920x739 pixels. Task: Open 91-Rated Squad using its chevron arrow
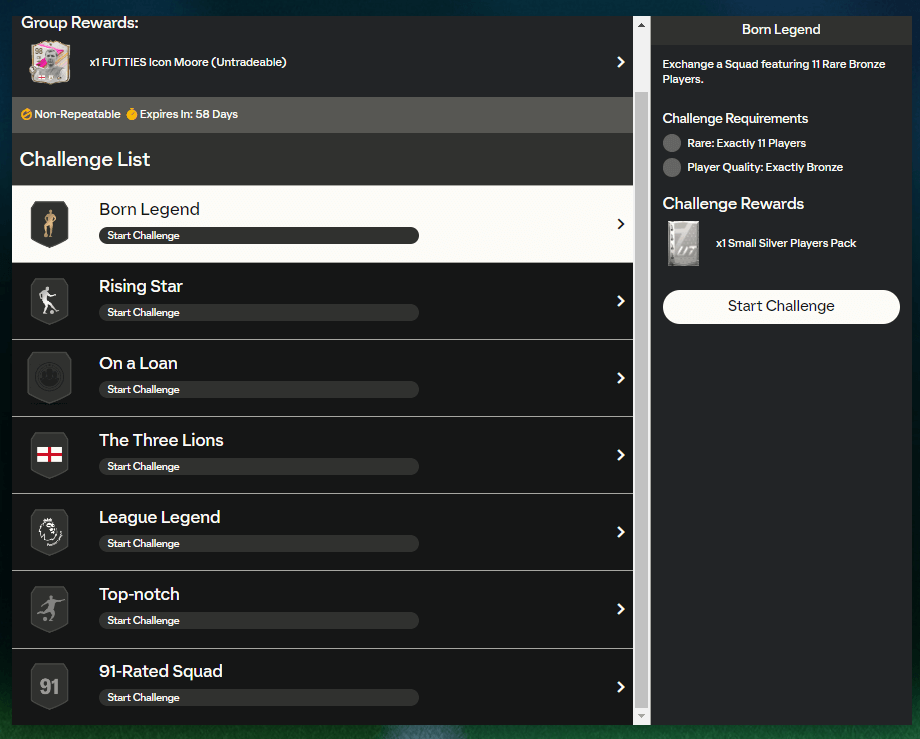pos(620,686)
